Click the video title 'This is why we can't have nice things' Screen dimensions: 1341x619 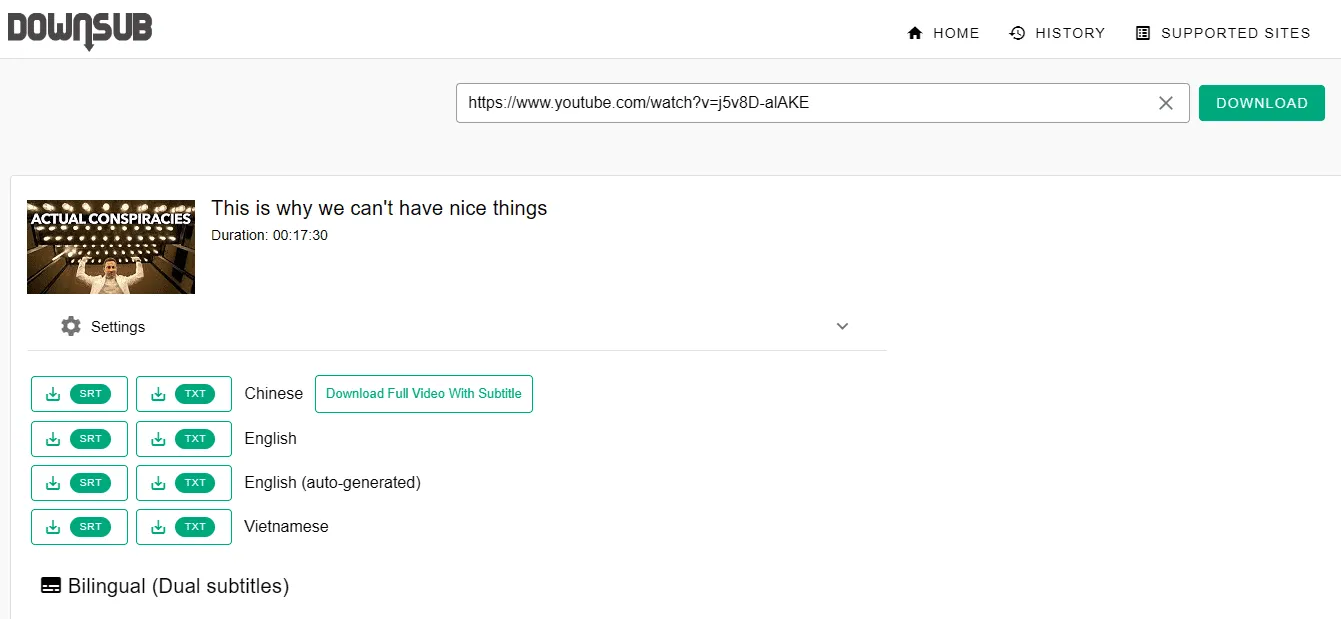click(x=379, y=208)
